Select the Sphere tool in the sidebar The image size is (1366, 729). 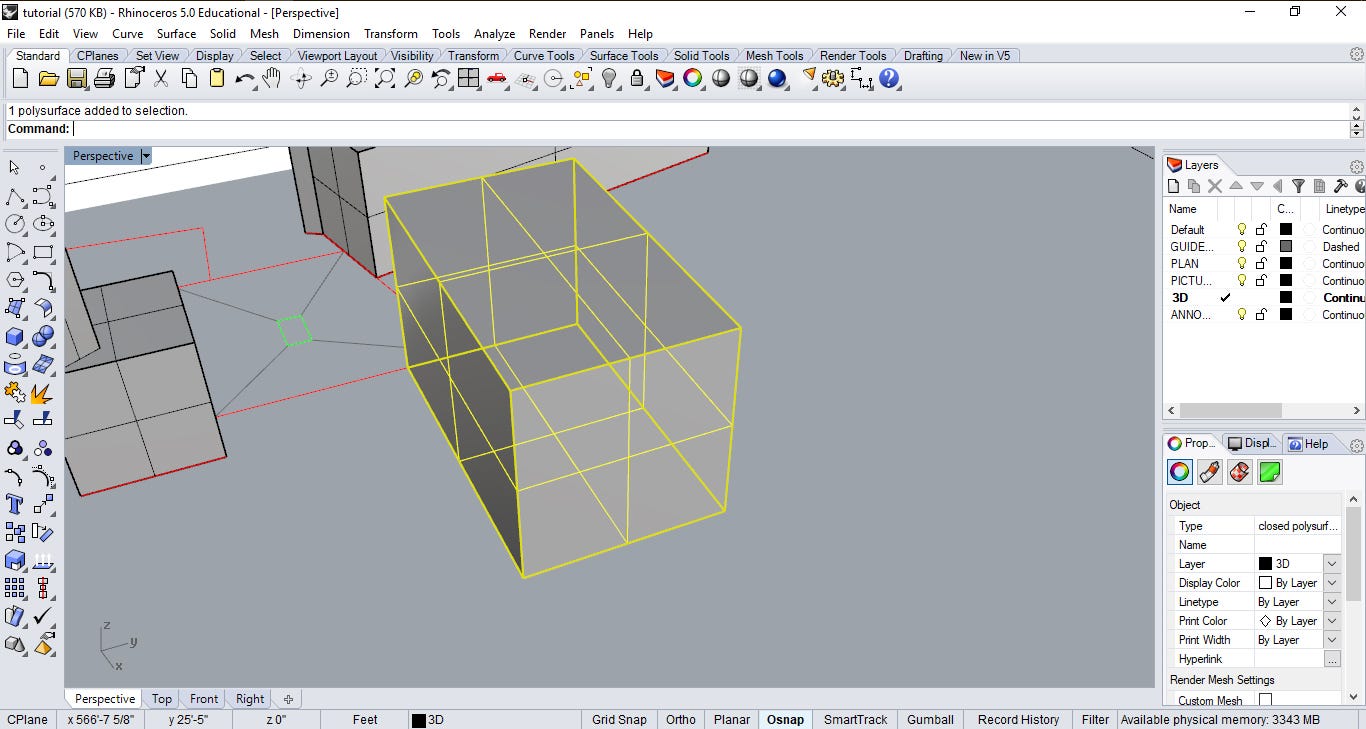[x=43, y=337]
